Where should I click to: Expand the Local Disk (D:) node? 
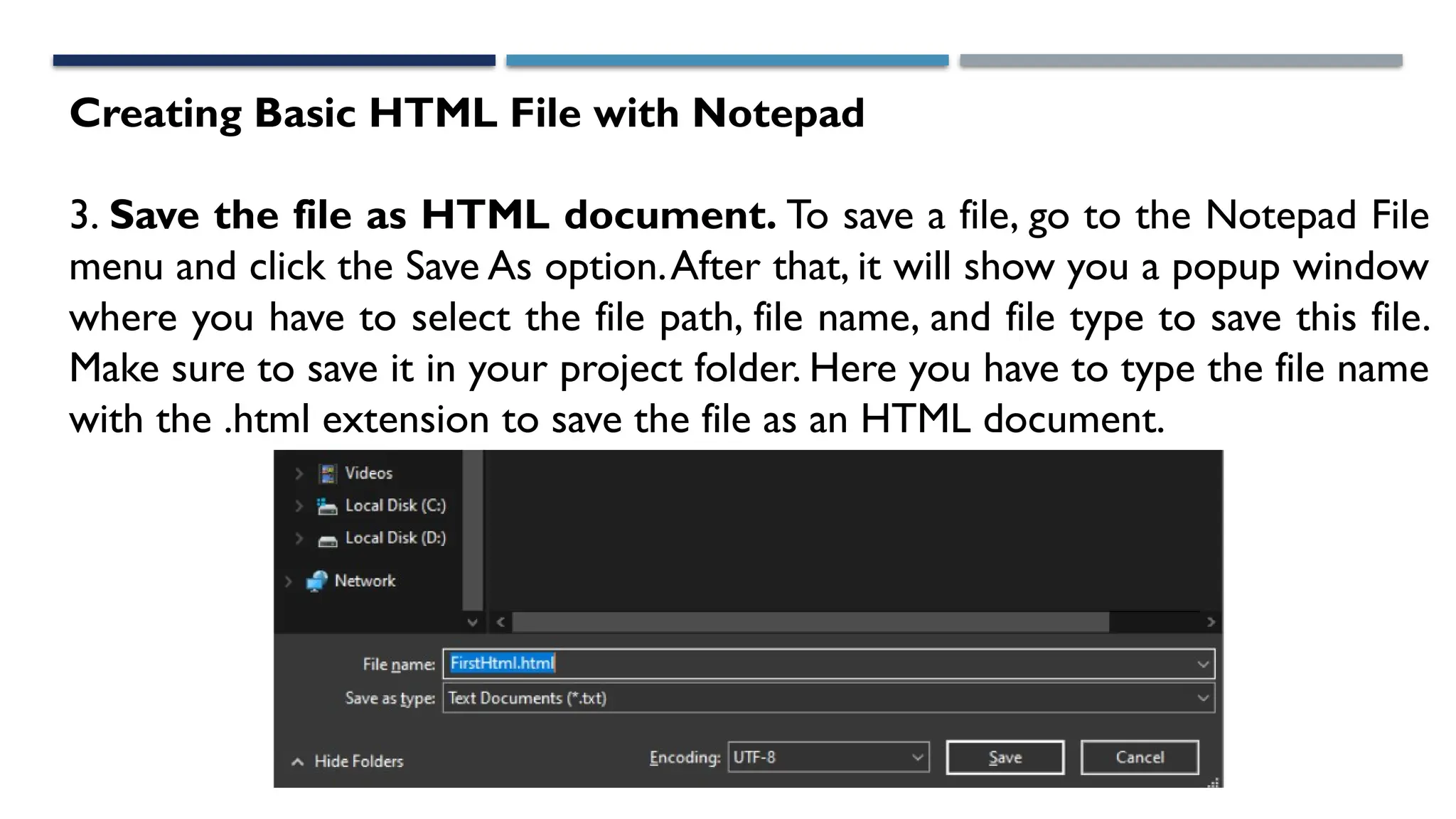point(299,538)
